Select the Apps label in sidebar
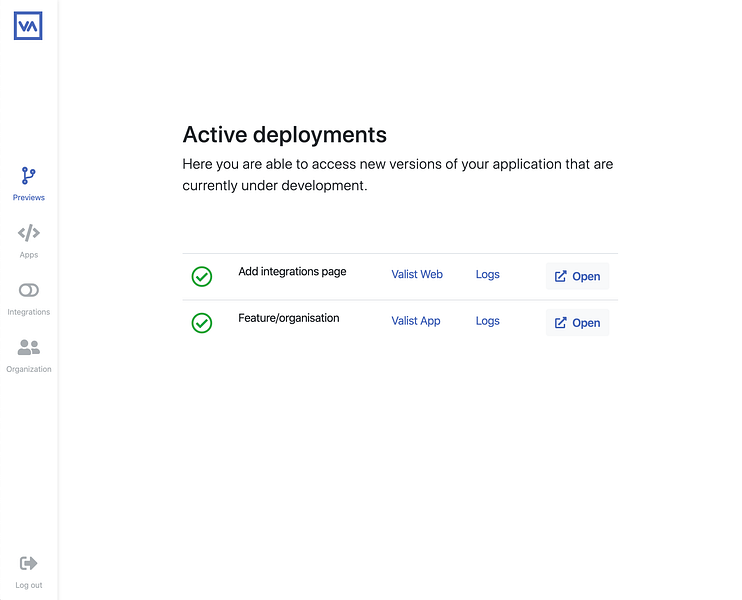The width and height of the screenshot is (742, 600). pyautogui.click(x=28, y=255)
